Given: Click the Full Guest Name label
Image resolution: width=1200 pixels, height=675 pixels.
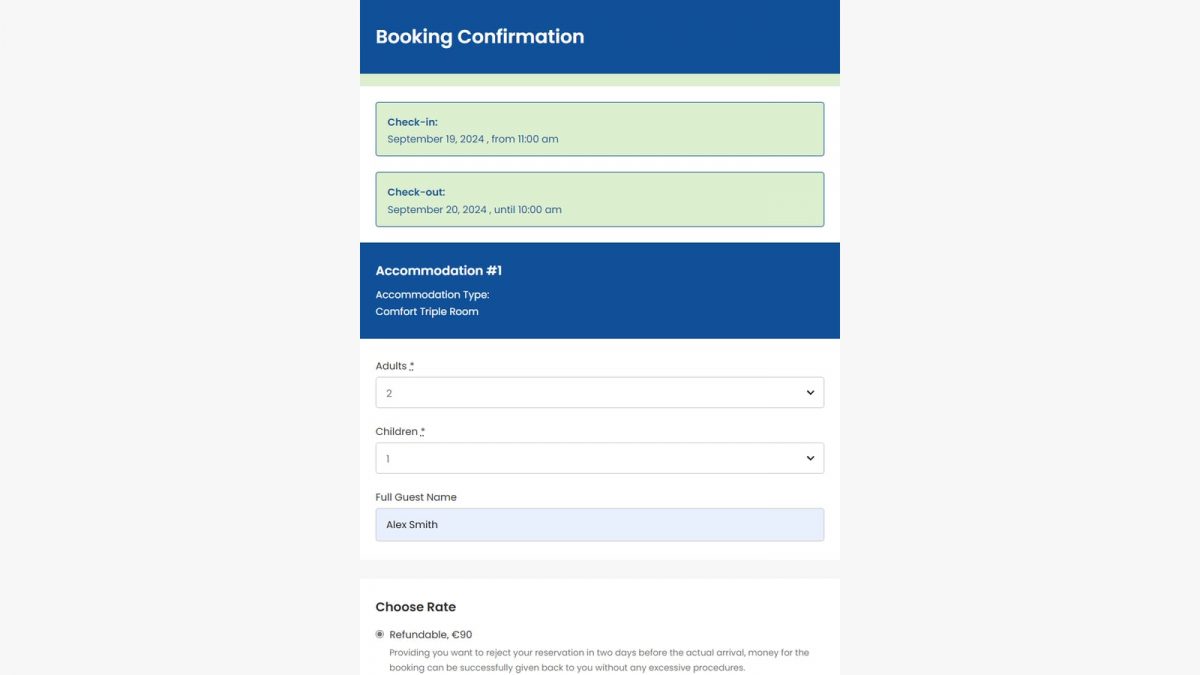Looking at the screenshot, I should [415, 496].
